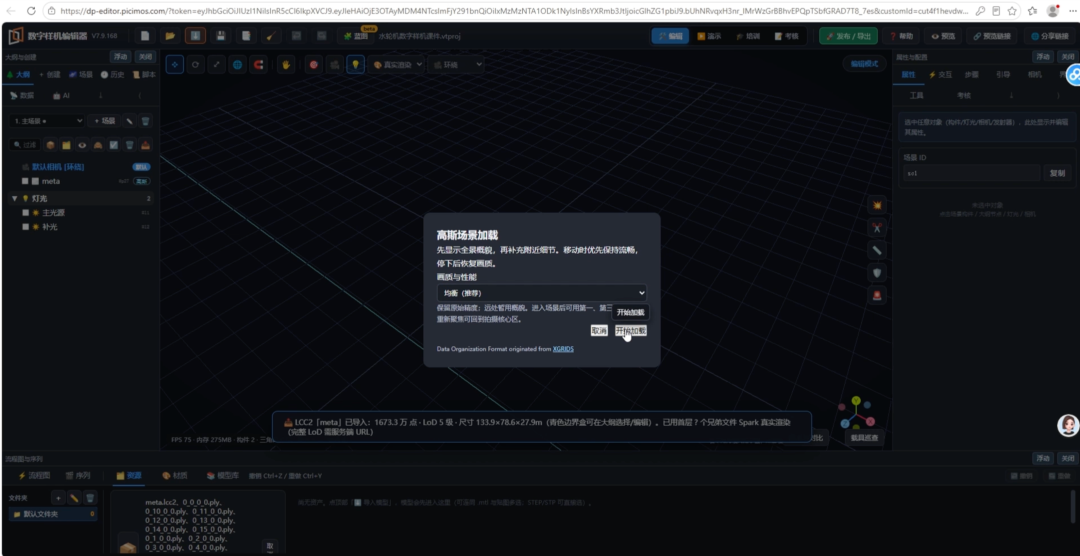Image resolution: width=1080 pixels, height=556 pixels.
Task: Switch to 步骤 tab in properties panel
Action: click(x=971, y=74)
